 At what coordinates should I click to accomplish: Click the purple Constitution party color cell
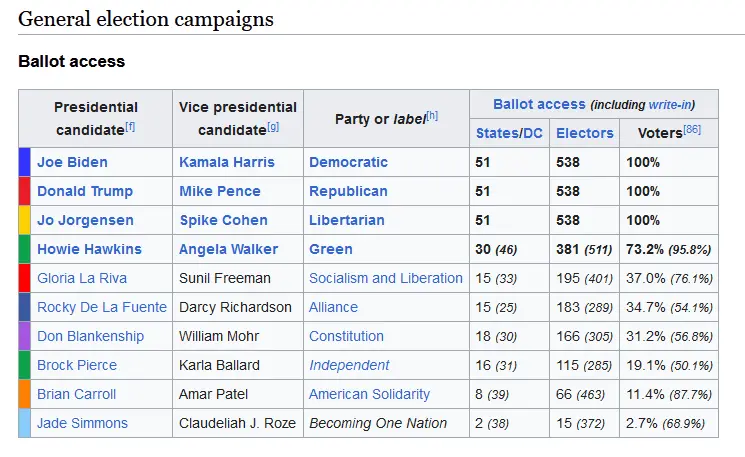pyautogui.click(x=25, y=336)
